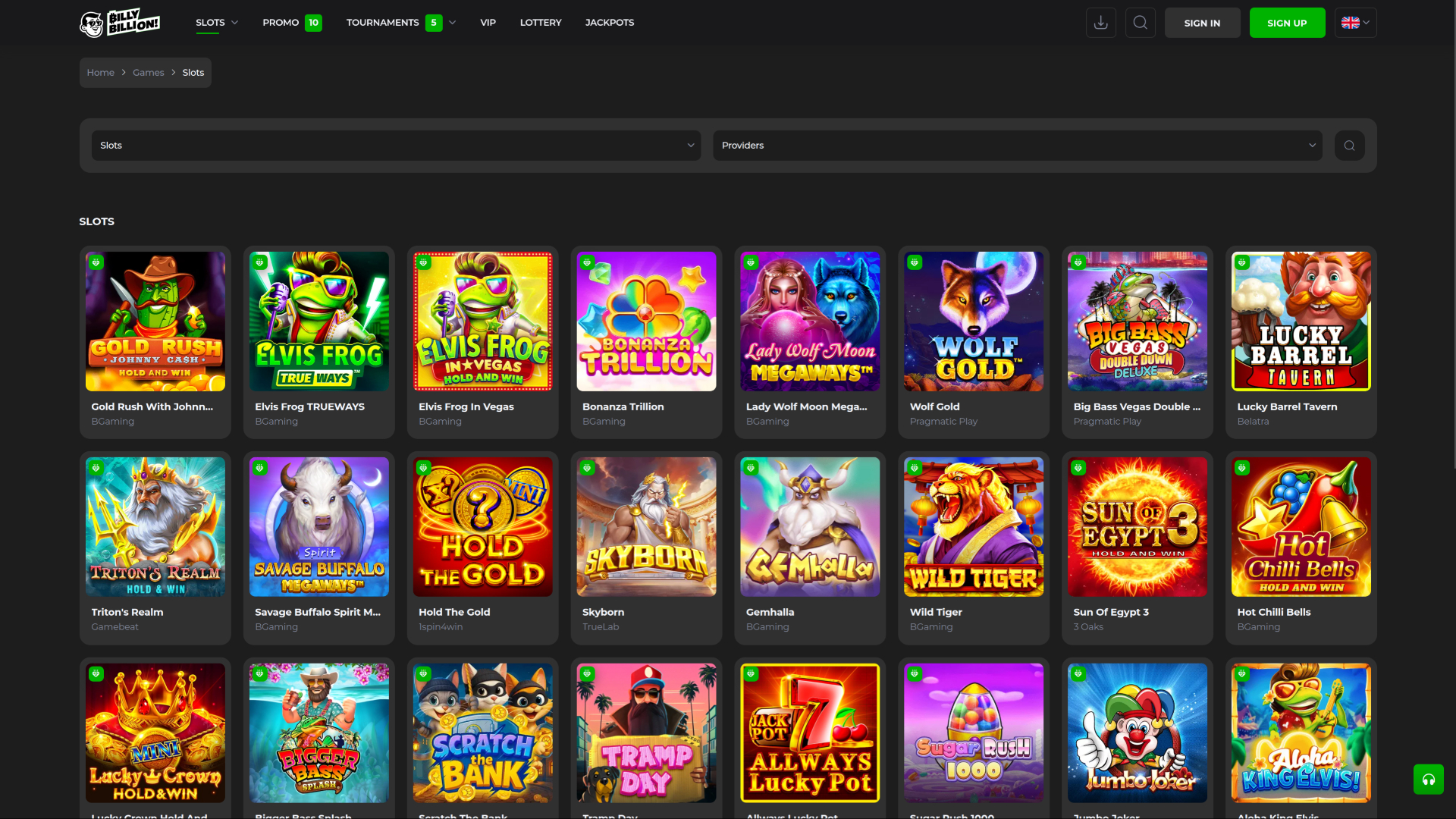Click the search icon beside the Providers filter
The height and width of the screenshot is (819, 1456).
pos(1349,145)
